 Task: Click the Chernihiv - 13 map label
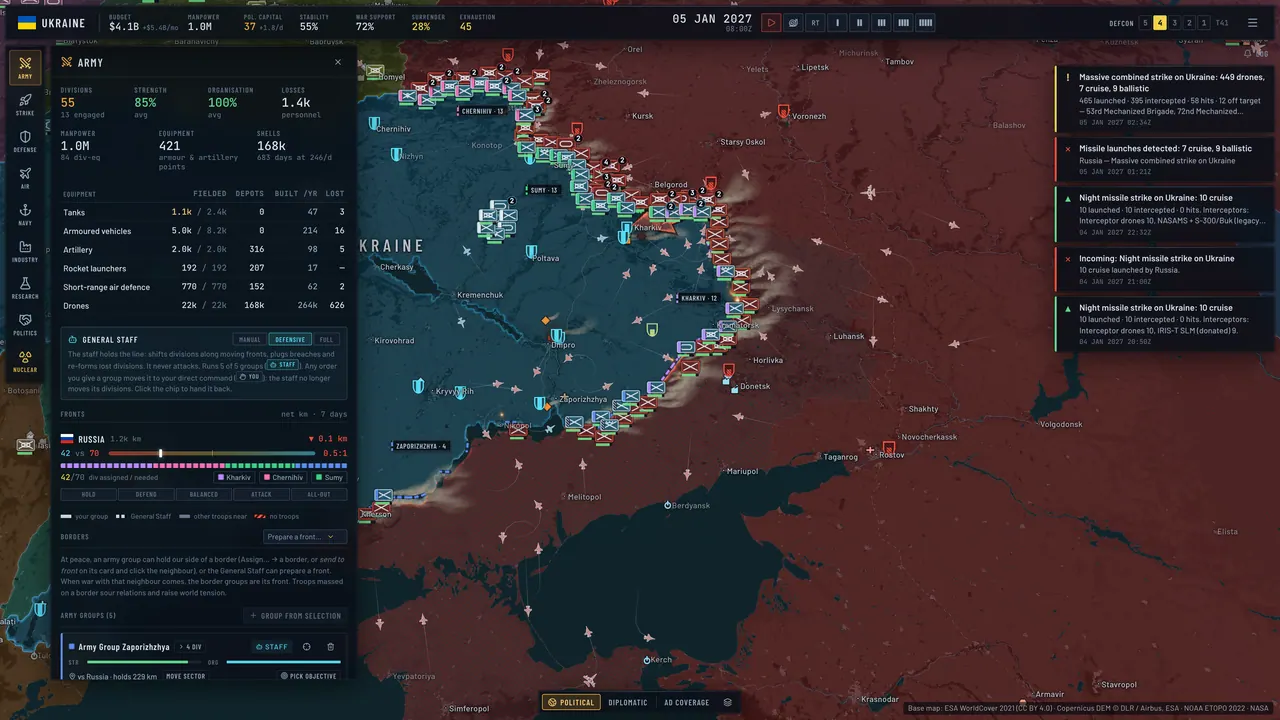[482, 111]
